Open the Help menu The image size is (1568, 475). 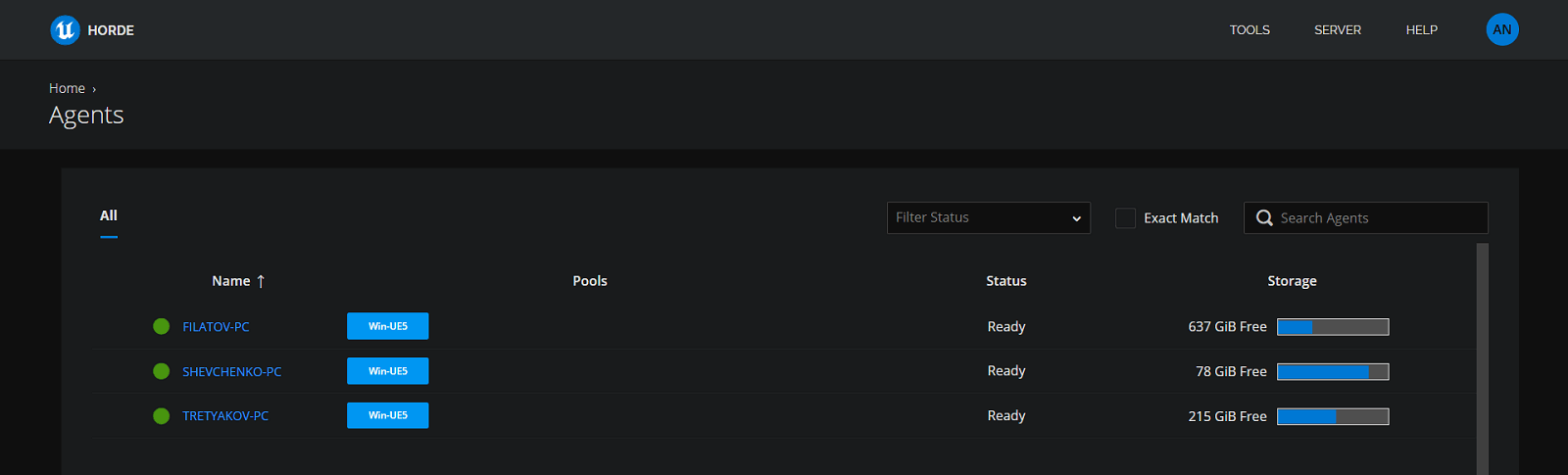pyautogui.click(x=1421, y=30)
